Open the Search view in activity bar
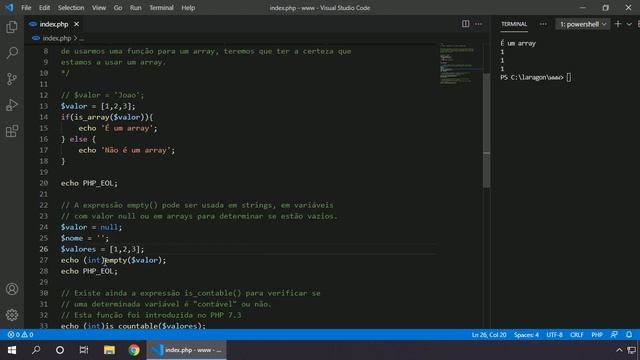 click(x=12, y=53)
